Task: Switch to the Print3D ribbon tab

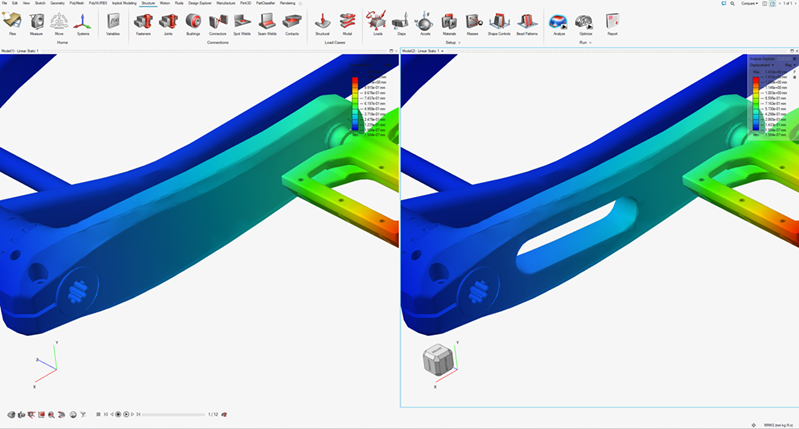Action: (246, 3)
